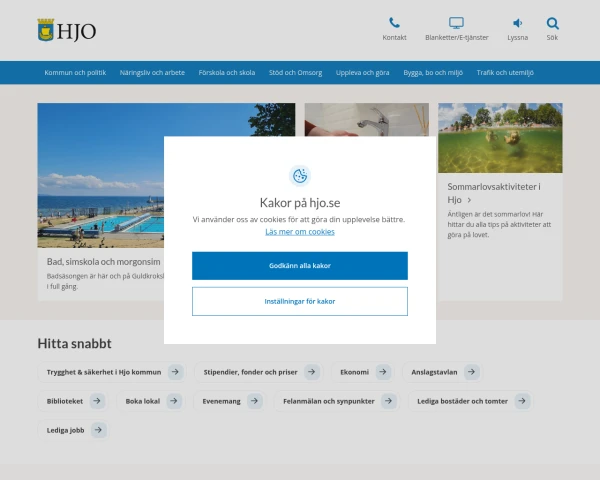
Task: Click the underwater ducks thumbnail image
Action: tap(500, 138)
